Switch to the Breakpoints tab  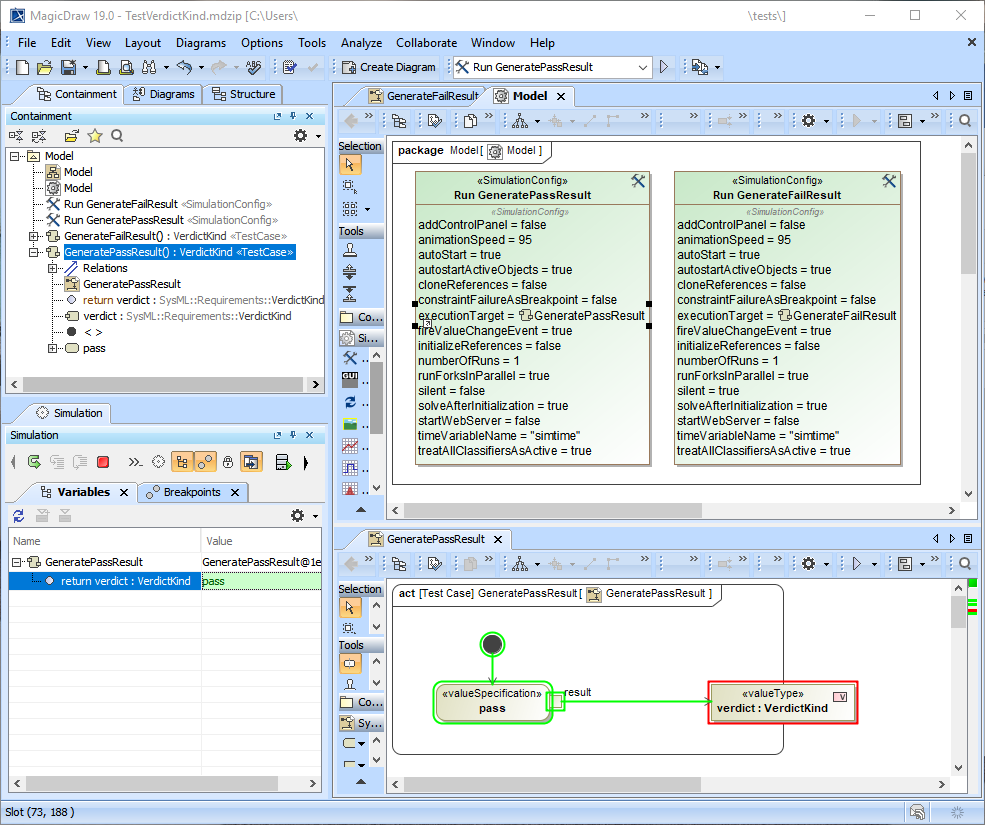pyautogui.click(x=191, y=492)
